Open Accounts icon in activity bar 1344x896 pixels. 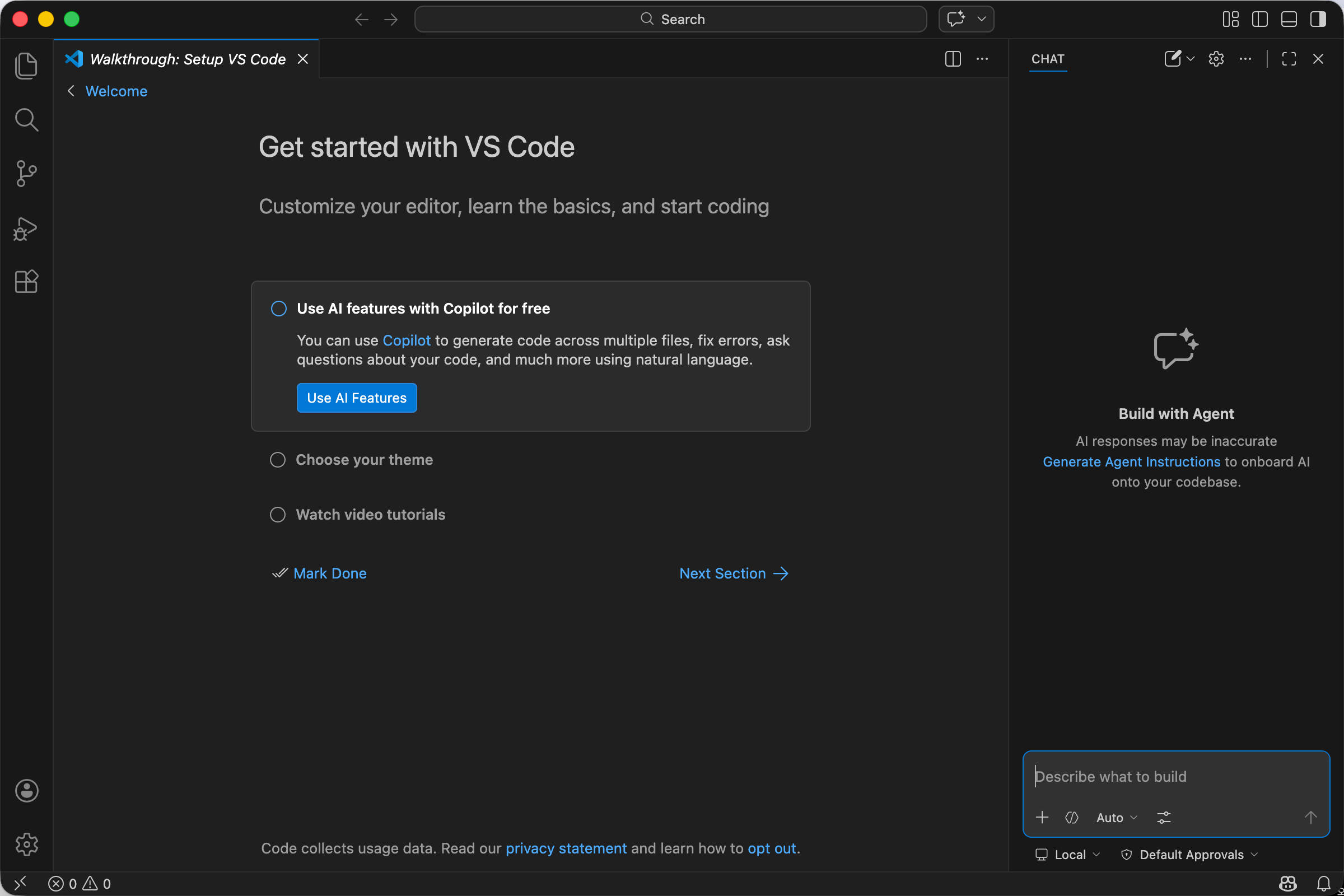click(26, 791)
